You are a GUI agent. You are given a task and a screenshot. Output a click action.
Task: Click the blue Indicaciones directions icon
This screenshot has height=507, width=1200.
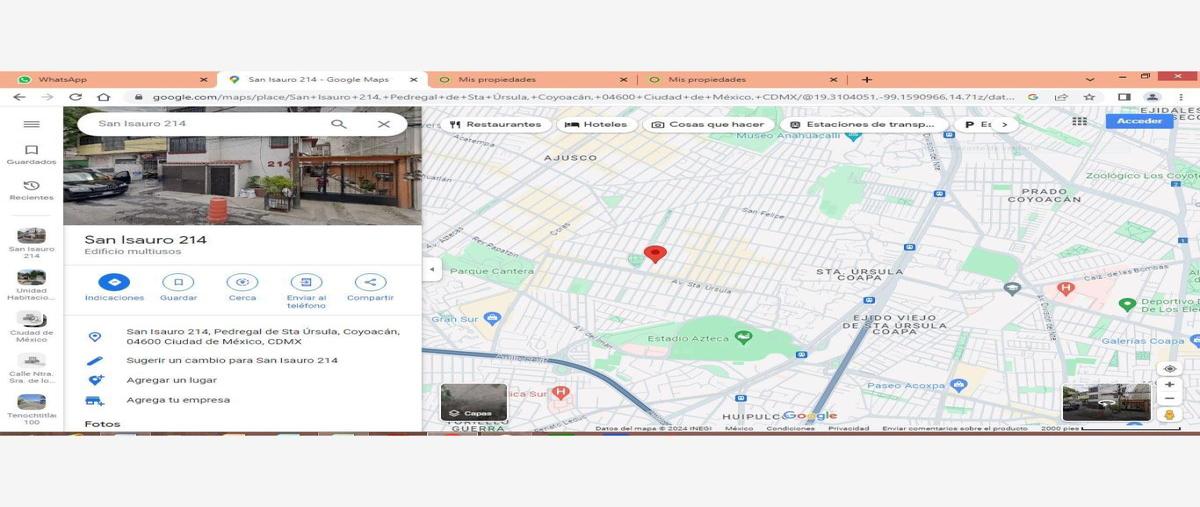point(114,283)
